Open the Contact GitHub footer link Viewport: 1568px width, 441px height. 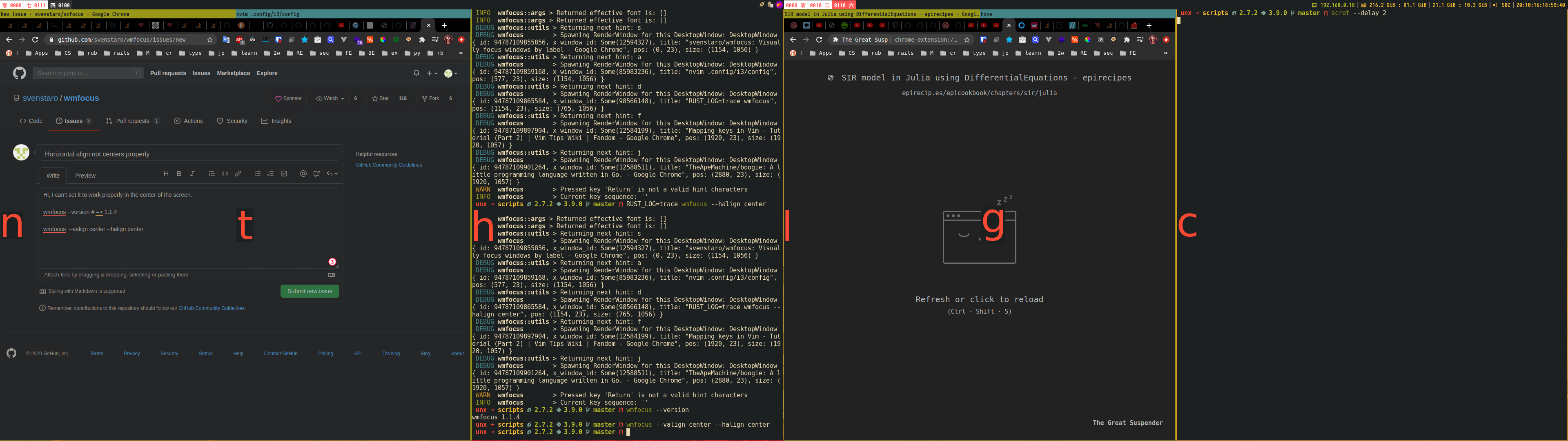(281, 353)
